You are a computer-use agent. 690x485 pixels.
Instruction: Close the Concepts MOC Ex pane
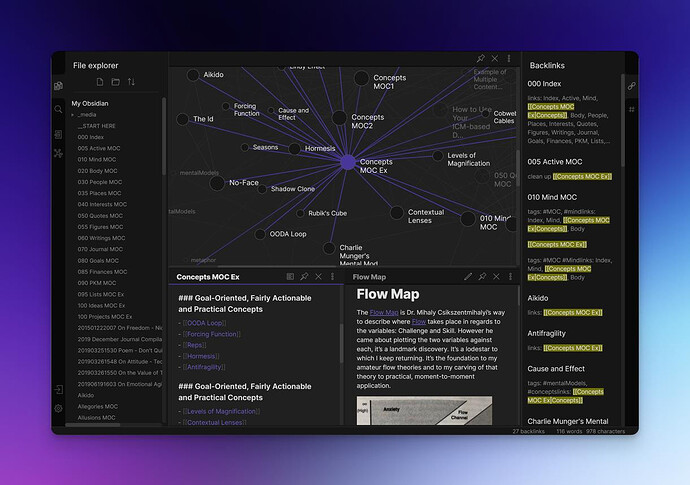click(x=318, y=276)
